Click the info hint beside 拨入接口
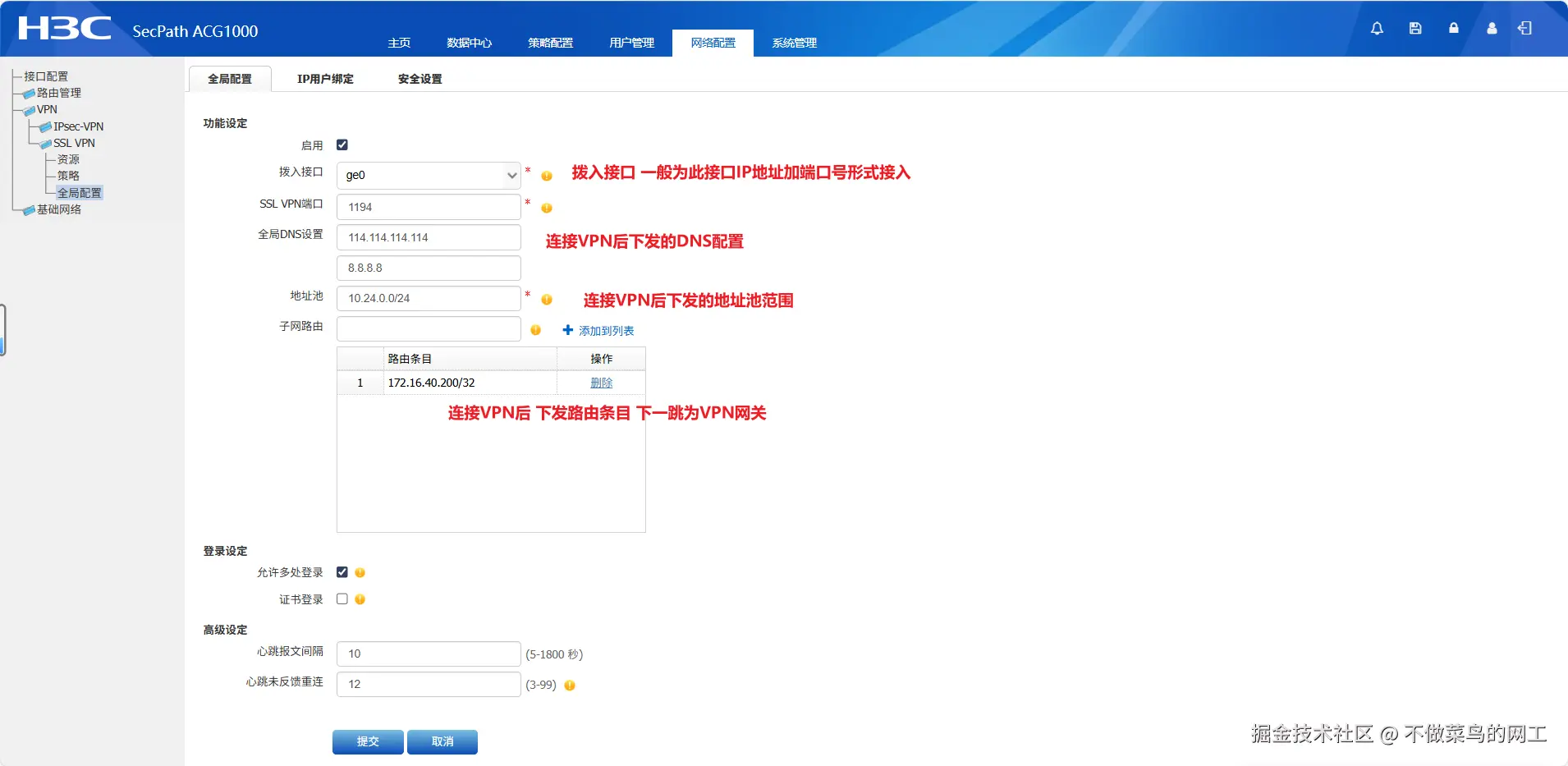1568x766 pixels. (x=547, y=176)
